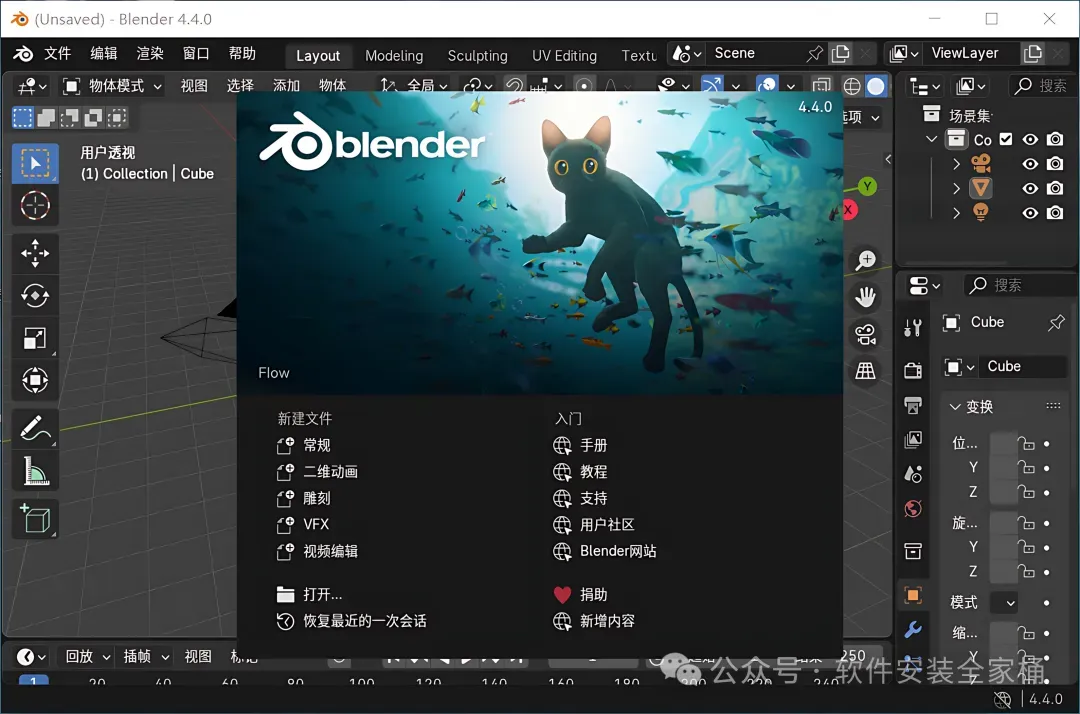
Task: Toggle lock on Rotation Z
Action: pos(1026,571)
